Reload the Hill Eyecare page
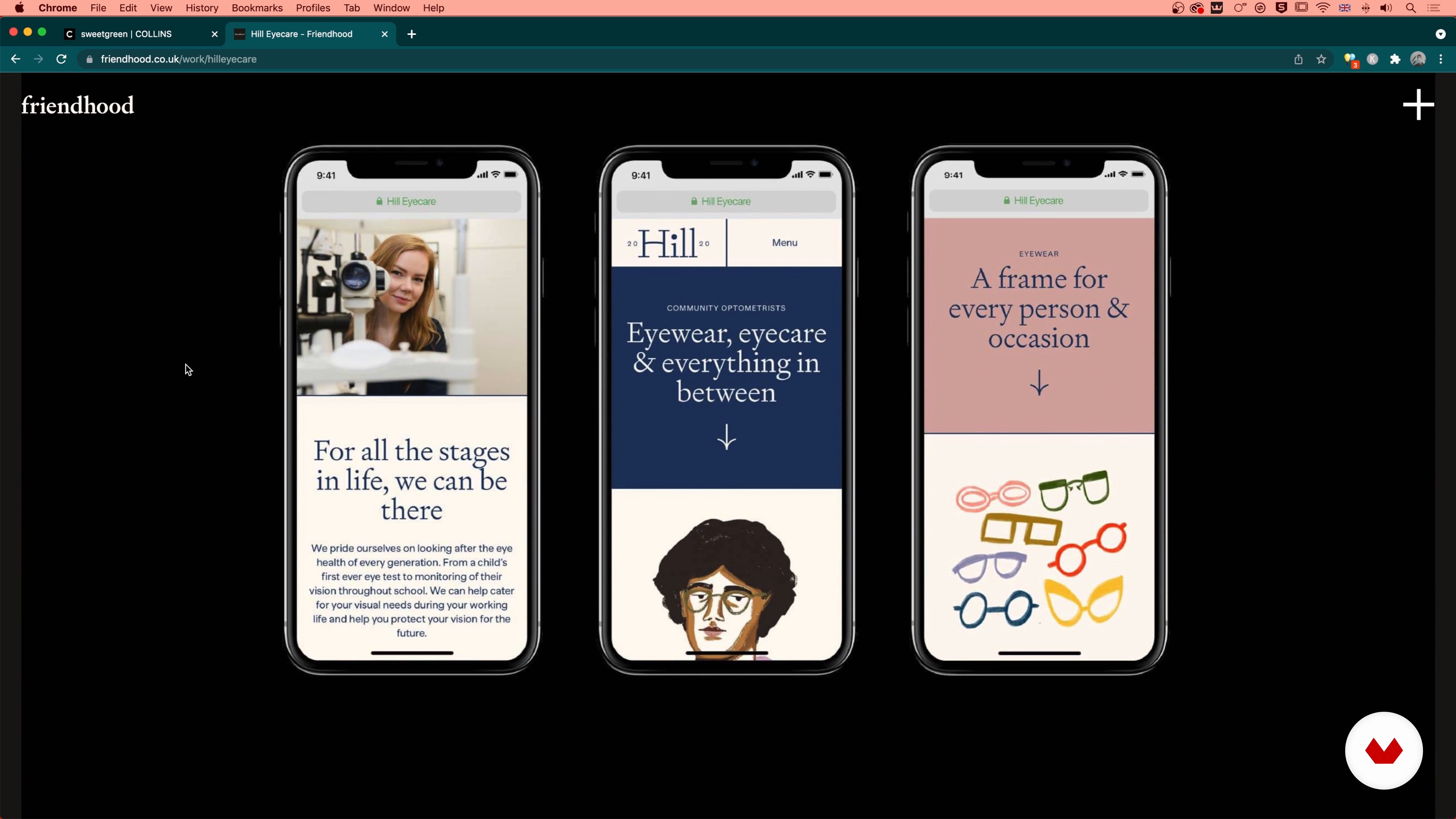Image resolution: width=1456 pixels, height=819 pixels. coord(61,59)
